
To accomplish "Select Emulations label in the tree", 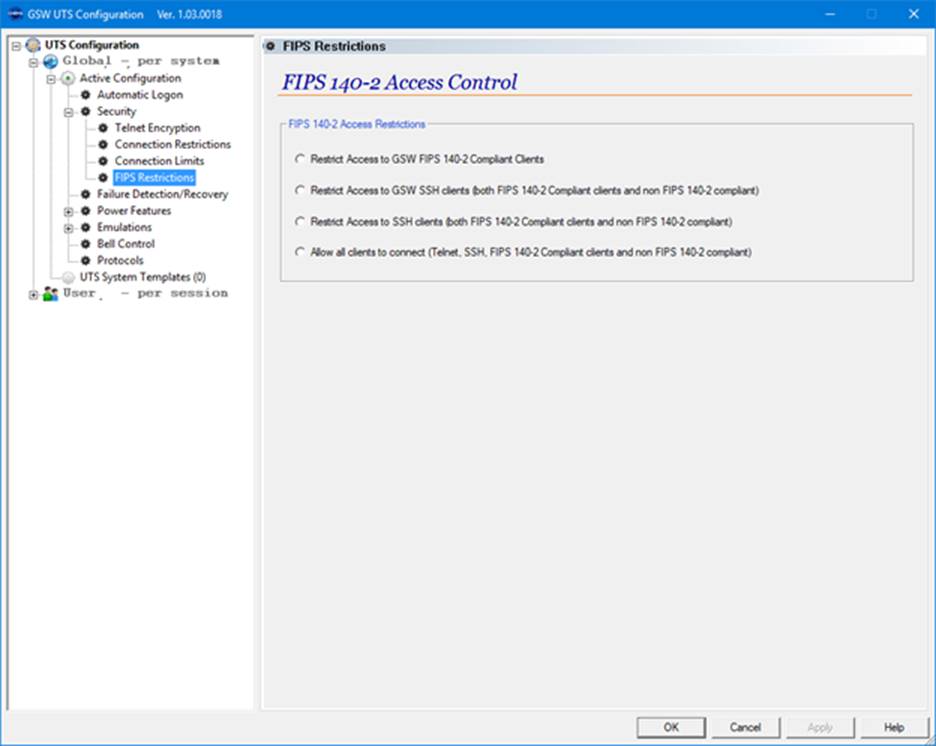I will 125,227.
